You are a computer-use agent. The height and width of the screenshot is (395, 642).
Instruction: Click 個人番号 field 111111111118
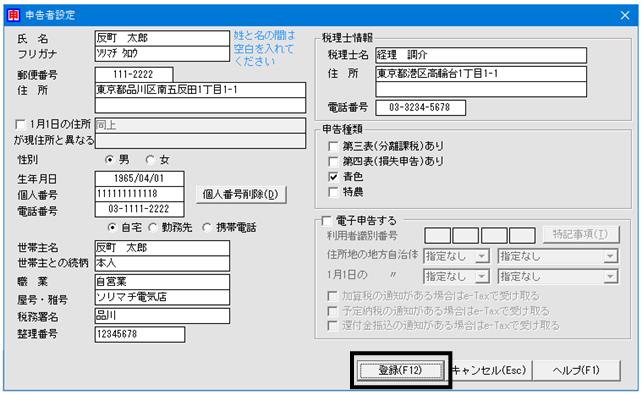tap(139, 194)
